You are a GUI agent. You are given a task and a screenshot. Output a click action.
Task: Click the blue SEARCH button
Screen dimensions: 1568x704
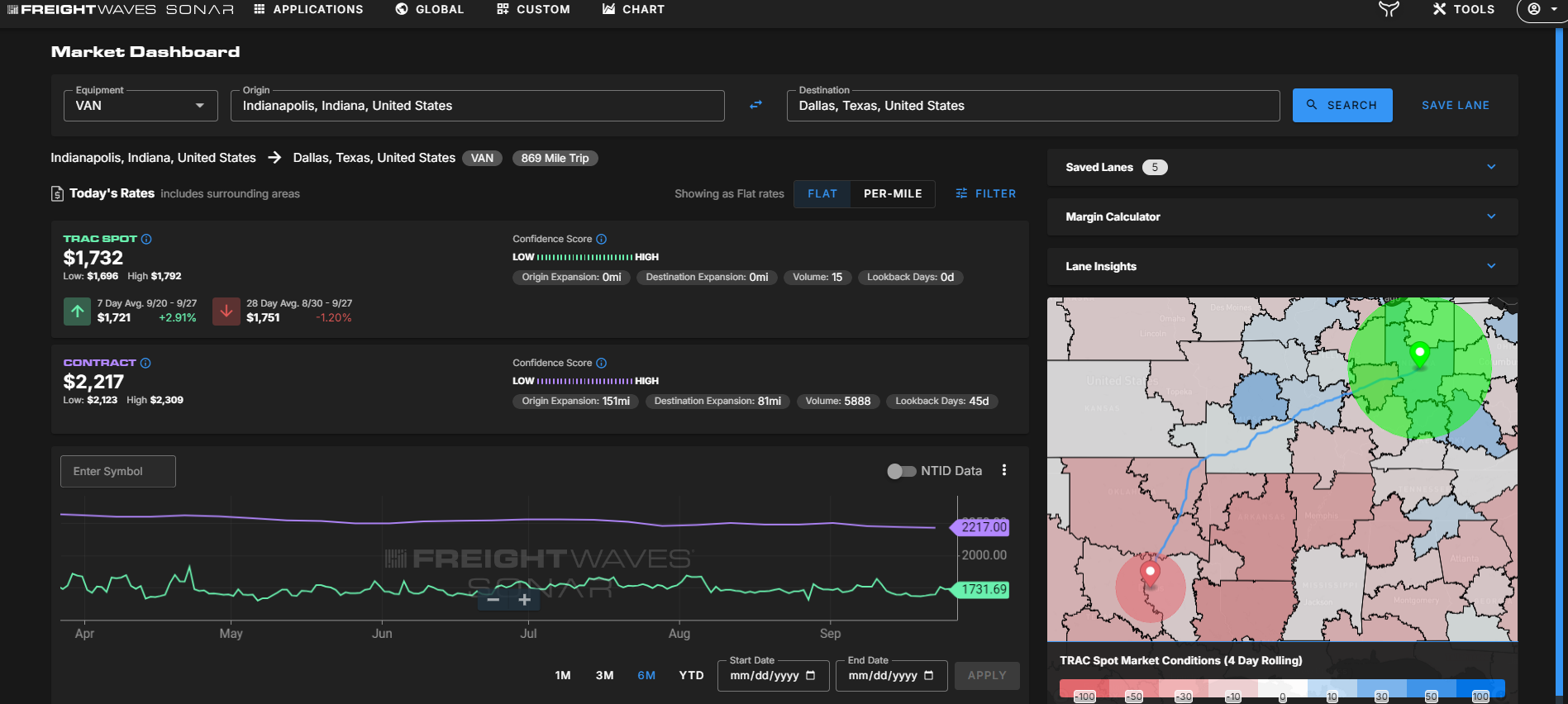point(1342,105)
